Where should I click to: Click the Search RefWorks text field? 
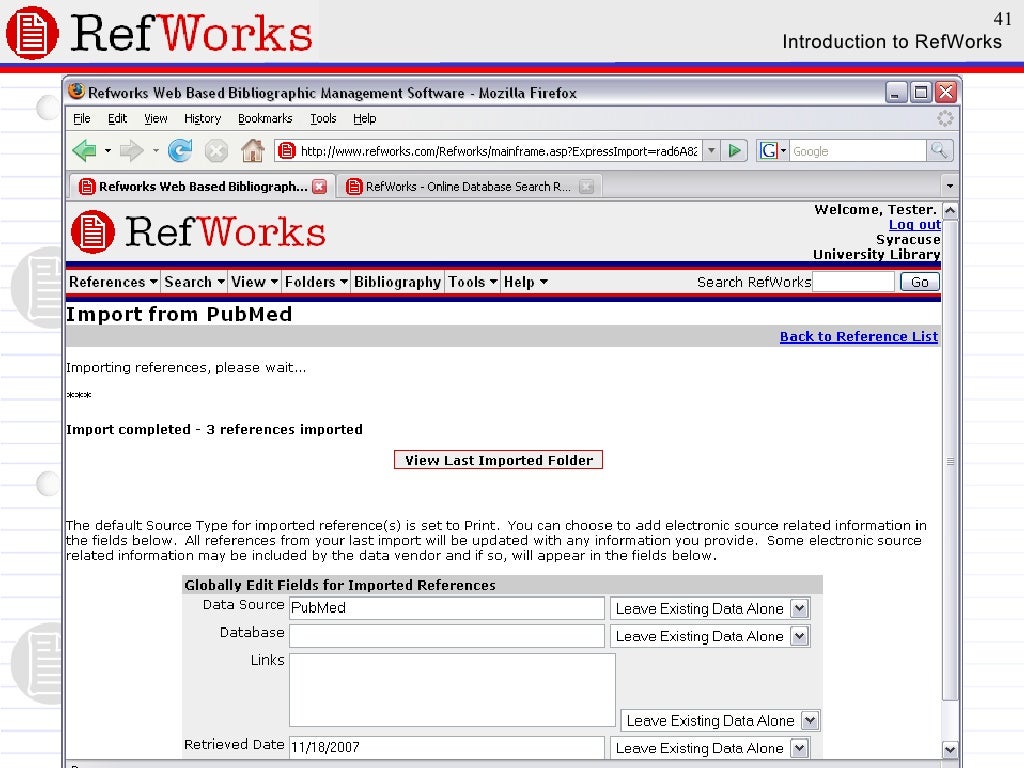pyautogui.click(x=853, y=282)
